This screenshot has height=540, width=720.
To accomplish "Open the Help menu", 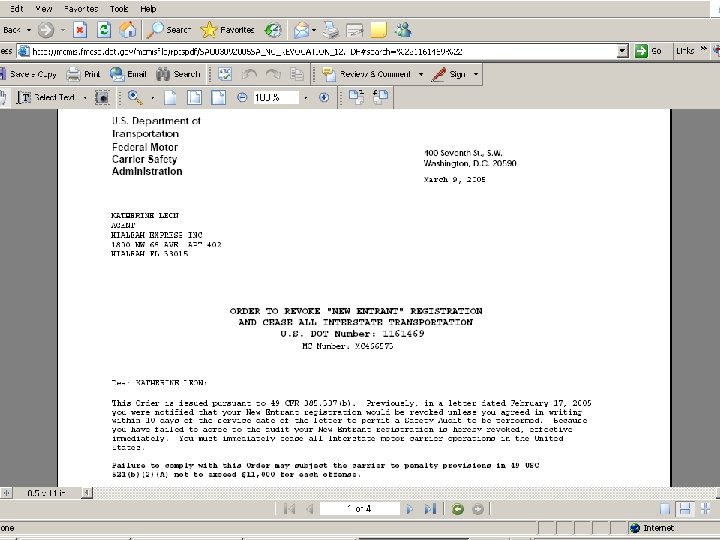I will [148, 9].
